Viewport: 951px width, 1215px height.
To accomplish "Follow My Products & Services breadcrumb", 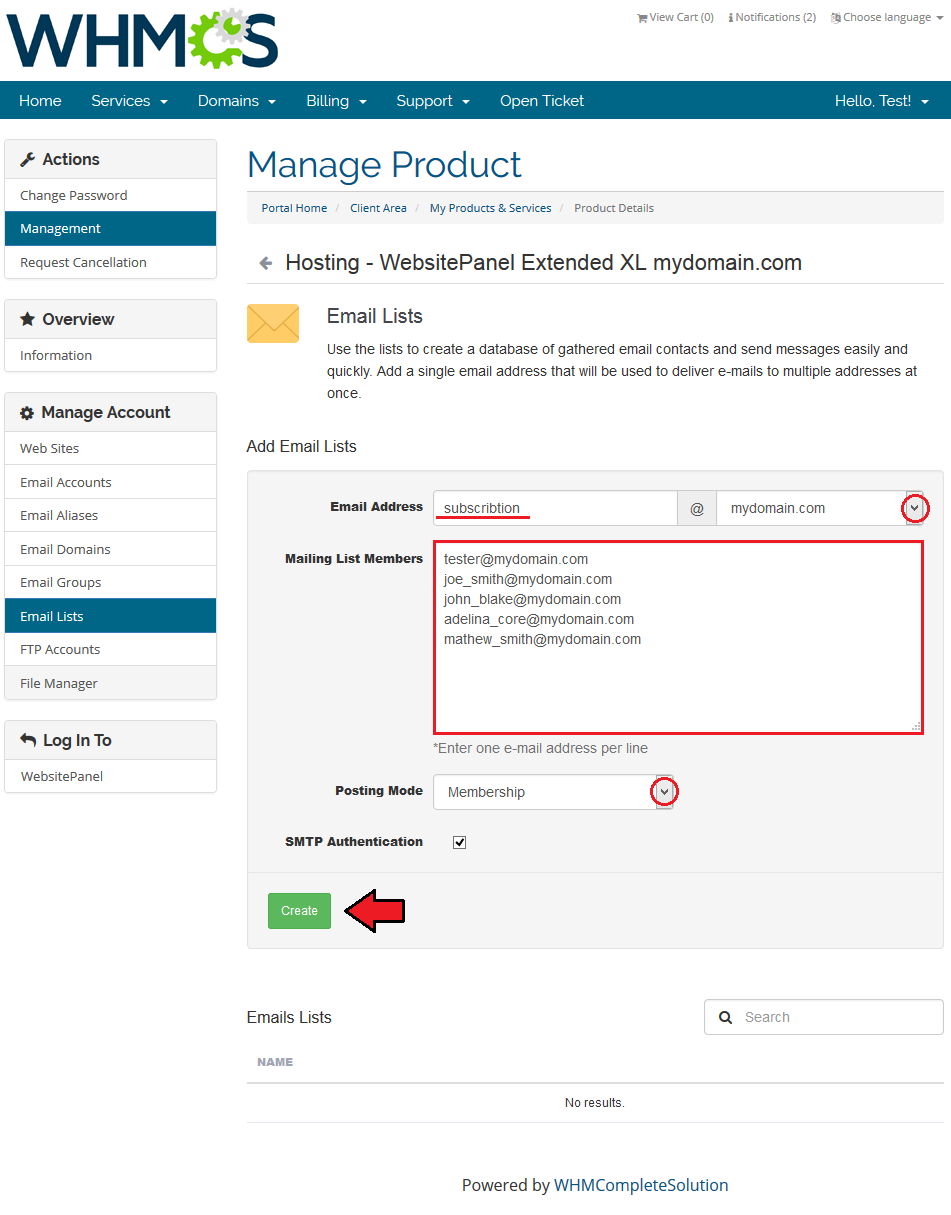I will click(490, 208).
